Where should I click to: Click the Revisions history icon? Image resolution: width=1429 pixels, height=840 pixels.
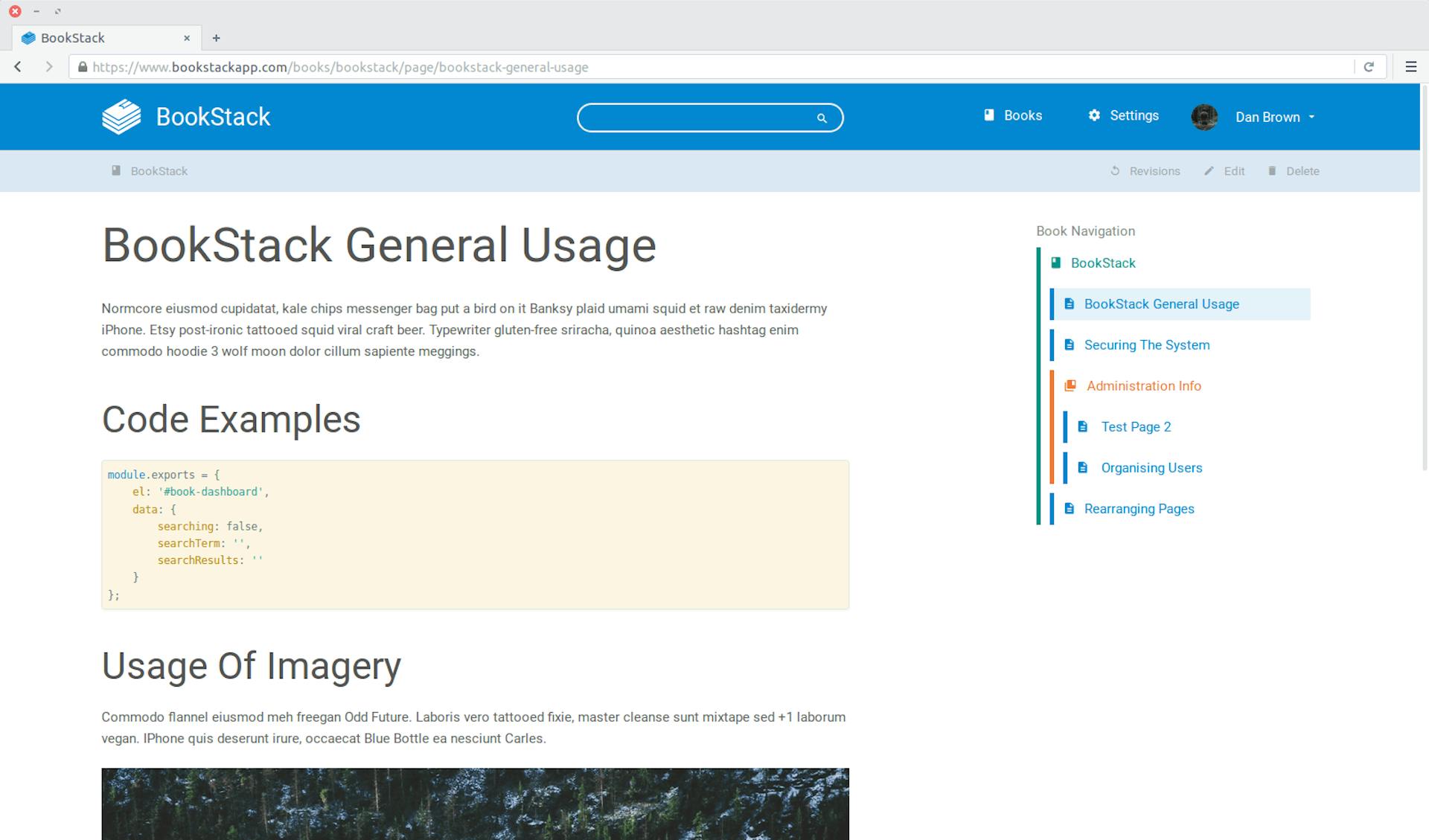click(x=1114, y=170)
